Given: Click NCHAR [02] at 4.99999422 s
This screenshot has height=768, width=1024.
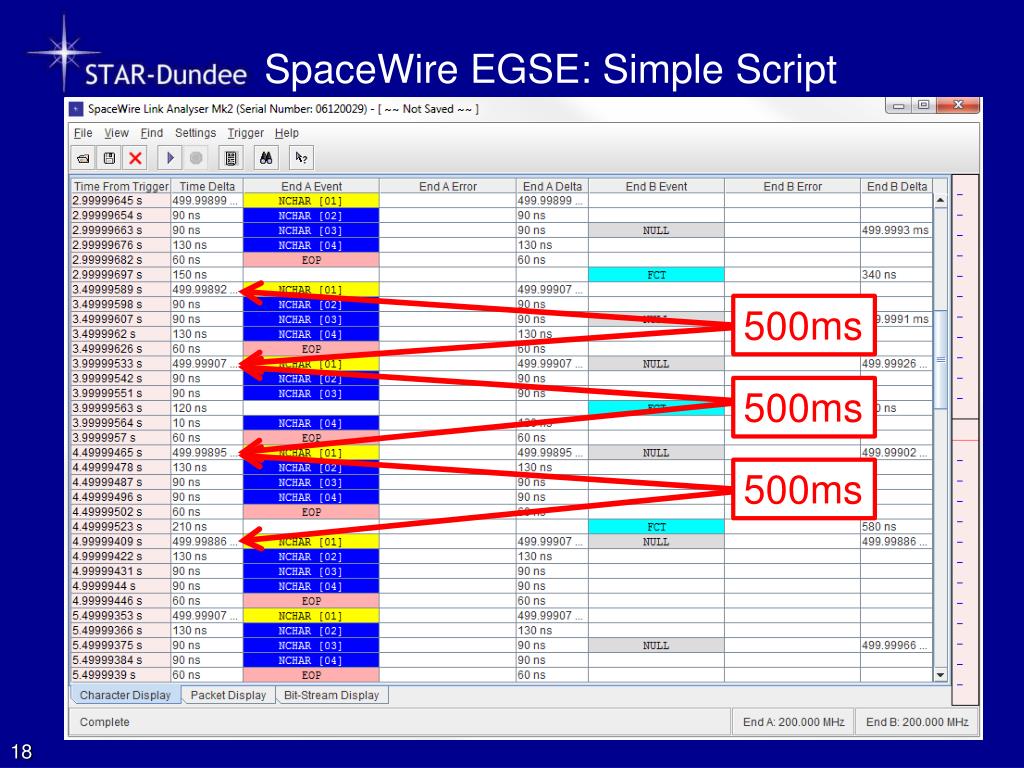Looking at the screenshot, I should point(311,556).
